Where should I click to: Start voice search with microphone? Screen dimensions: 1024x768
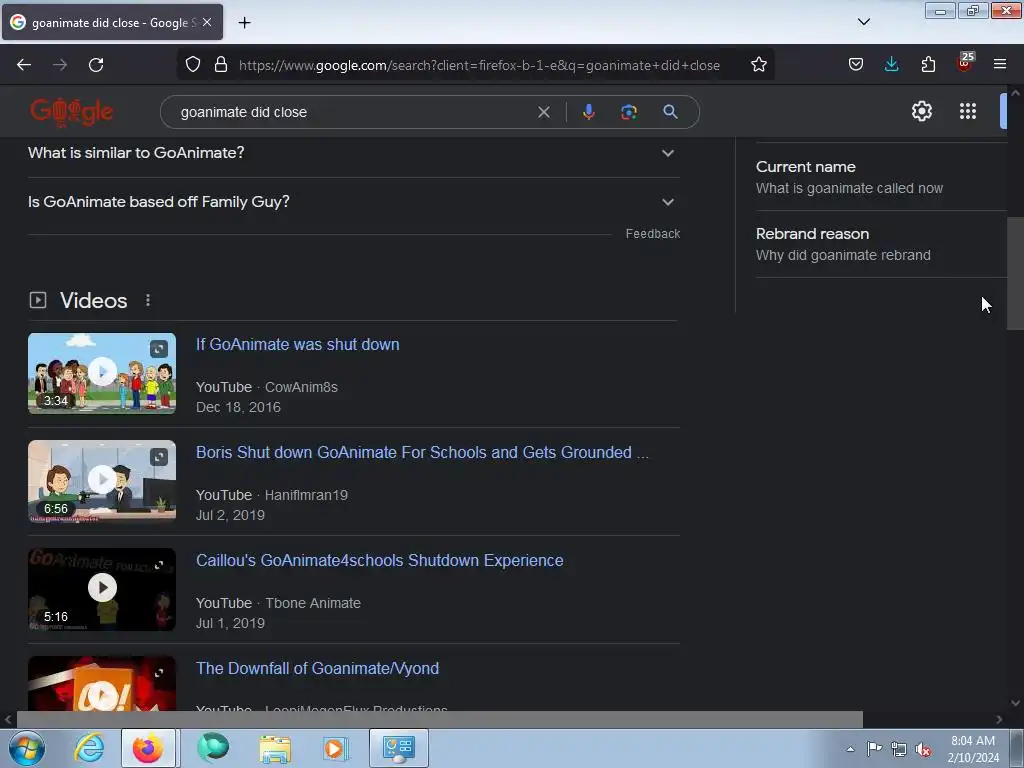[x=588, y=112]
